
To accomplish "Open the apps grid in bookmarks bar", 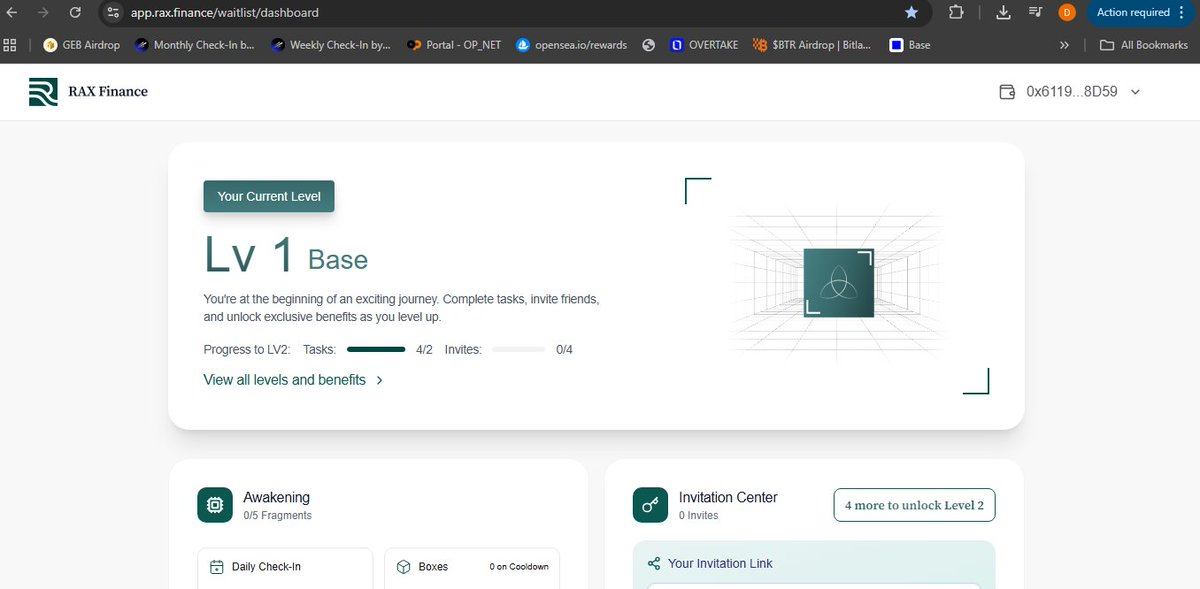I will [x=11, y=45].
